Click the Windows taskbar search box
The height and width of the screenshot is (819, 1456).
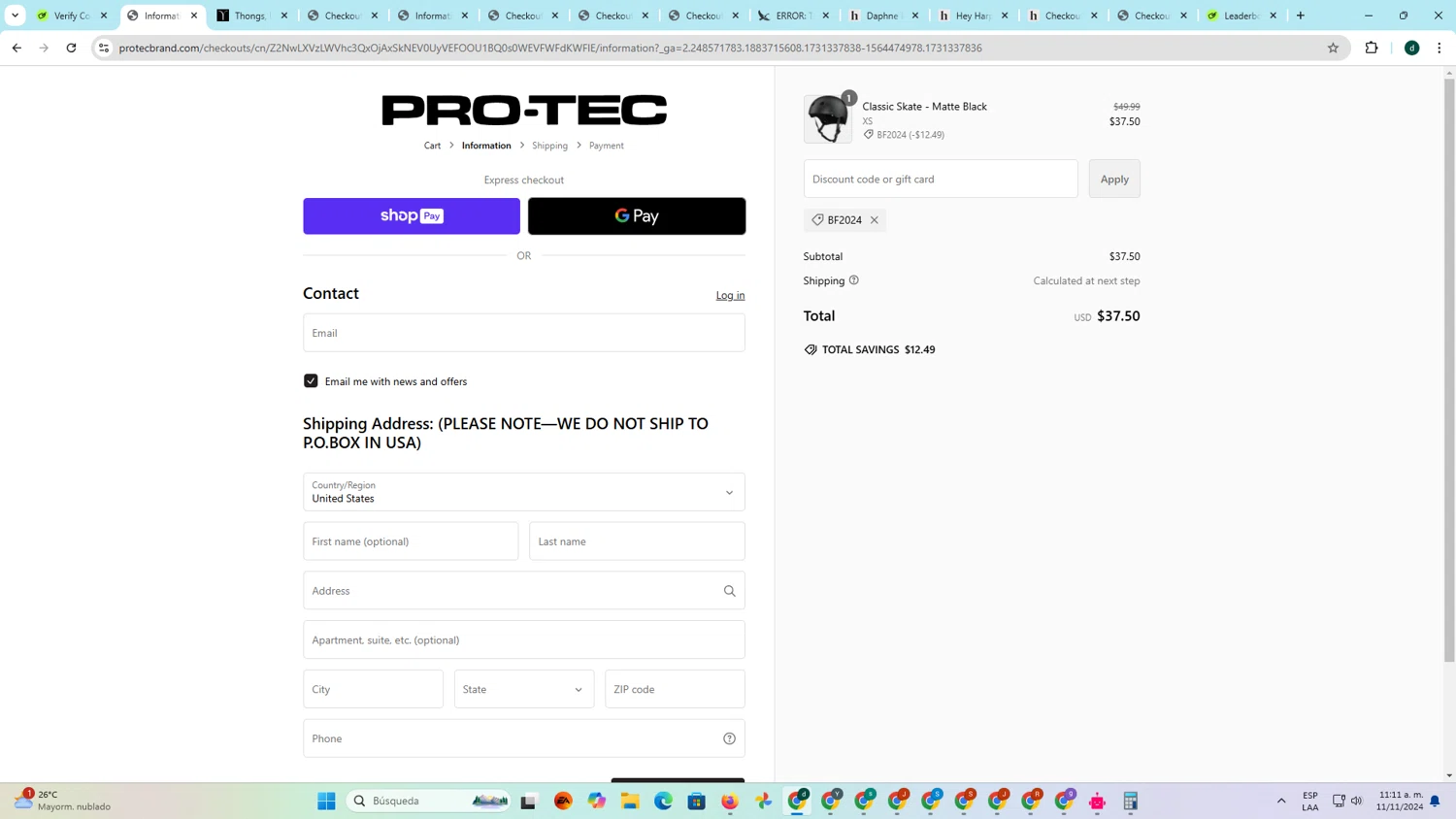tap(429, 801)
